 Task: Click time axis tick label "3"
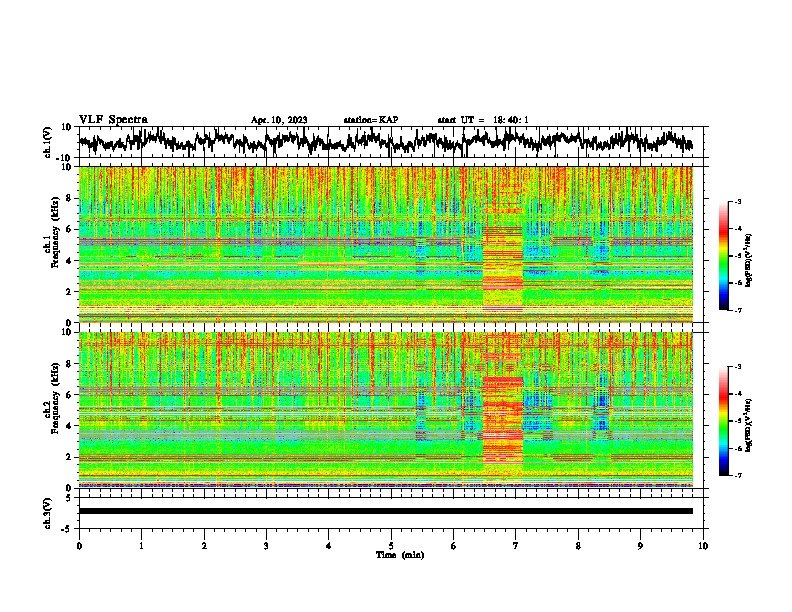[266, 546]
